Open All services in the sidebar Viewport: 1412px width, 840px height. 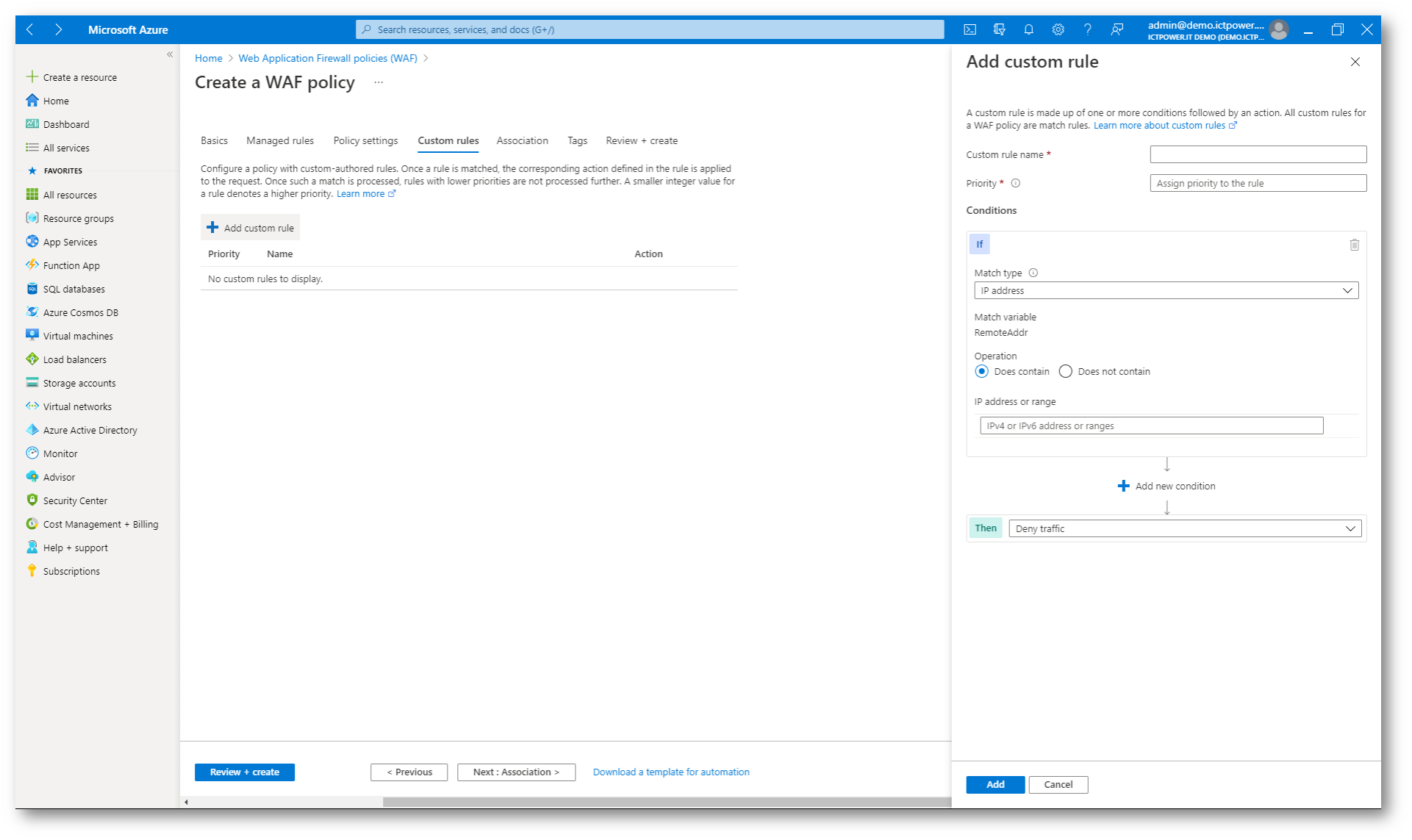click(x=66, y=148)
